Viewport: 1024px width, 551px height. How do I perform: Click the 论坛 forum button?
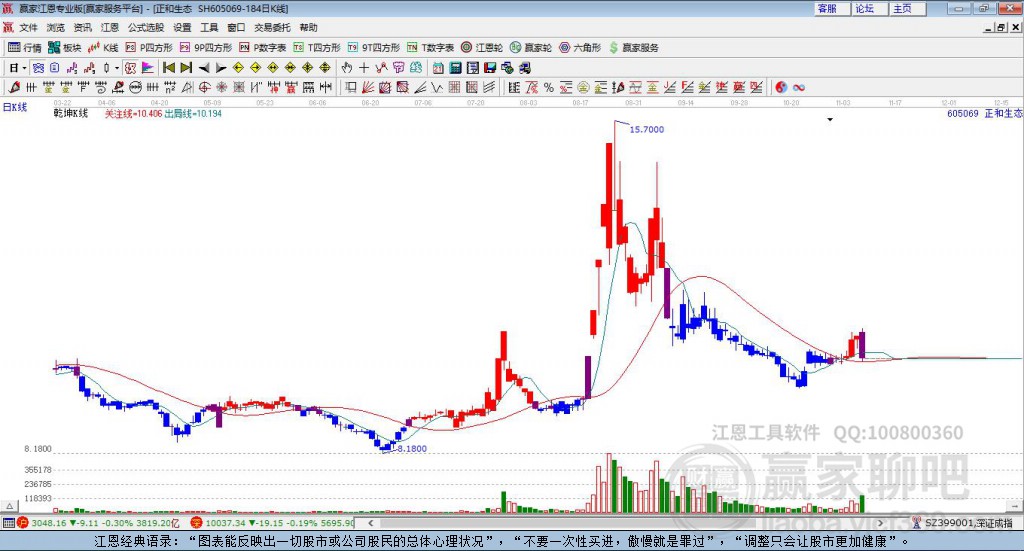[870, 8]
